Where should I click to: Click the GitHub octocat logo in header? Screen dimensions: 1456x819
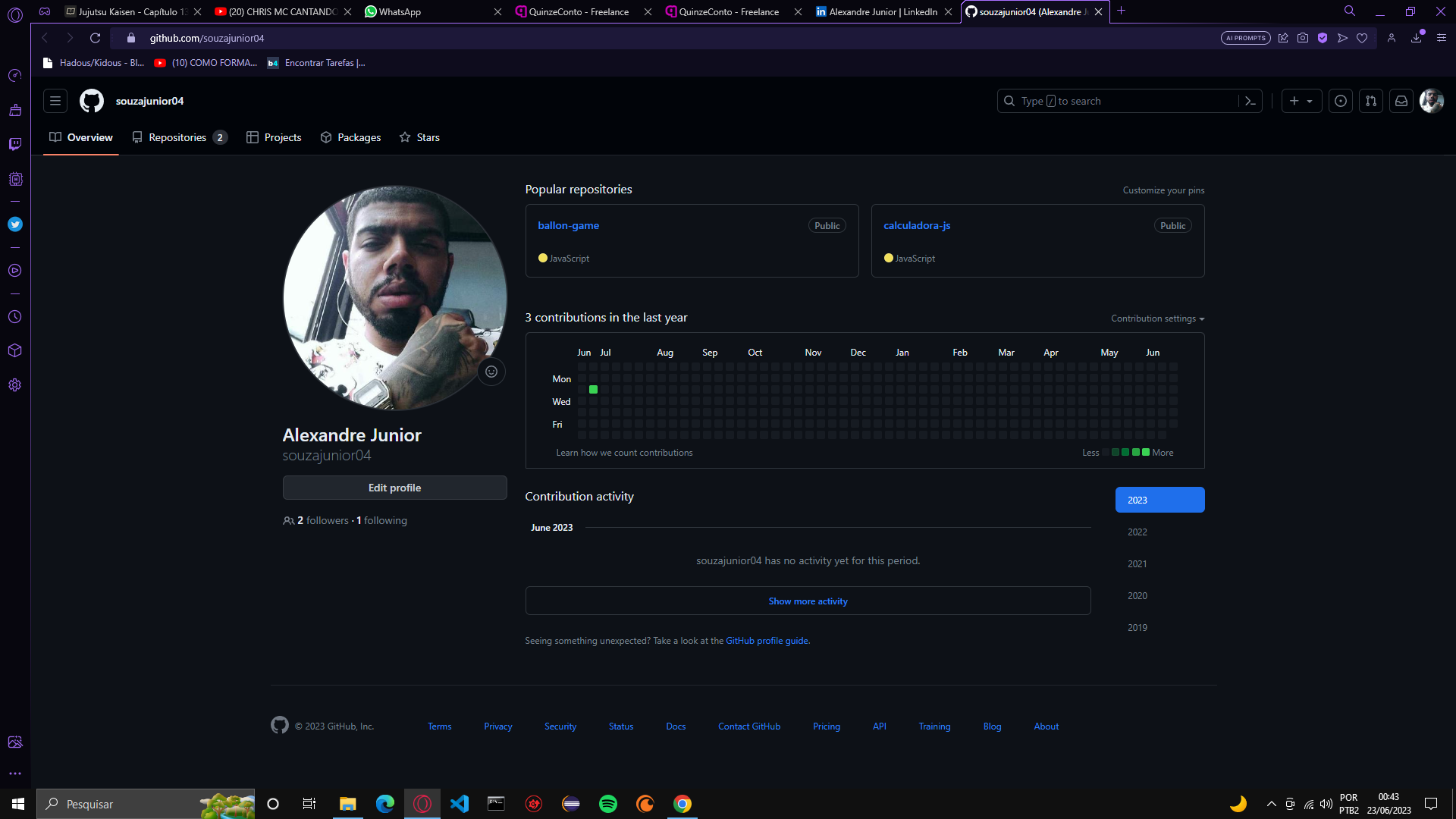point(92,101)
